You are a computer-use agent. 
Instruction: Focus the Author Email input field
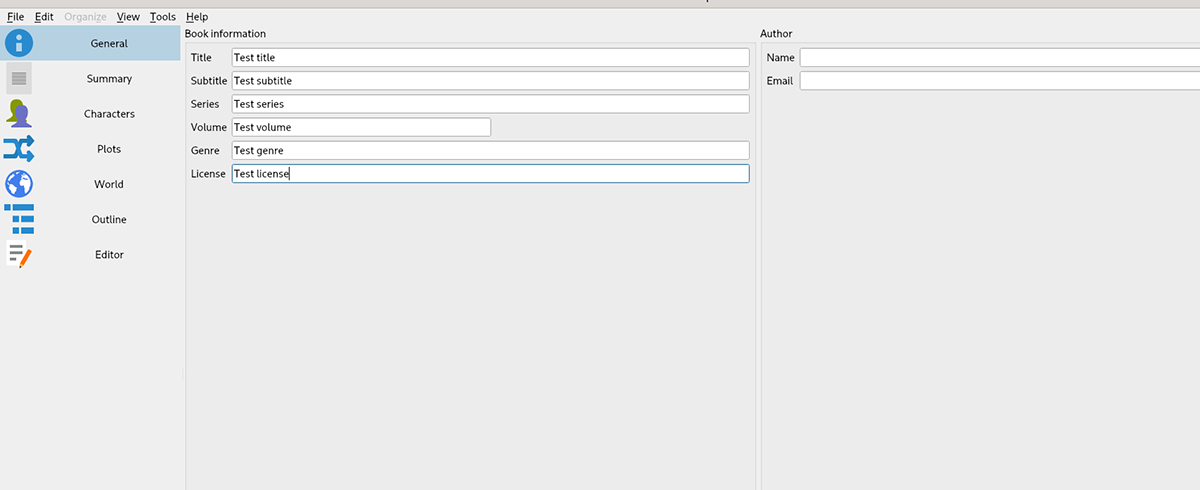coord(999,81)
